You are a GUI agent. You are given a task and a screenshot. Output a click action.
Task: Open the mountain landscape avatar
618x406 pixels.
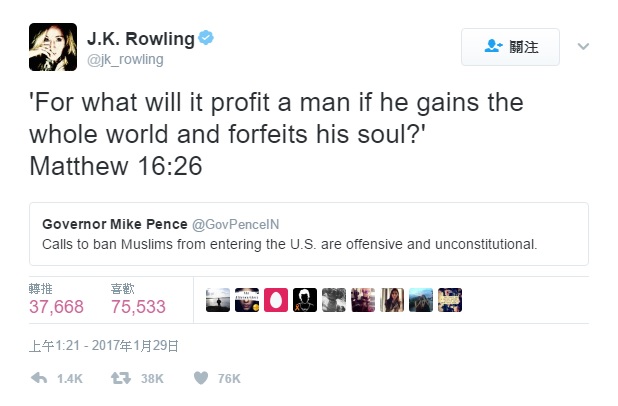click(421, 300)
